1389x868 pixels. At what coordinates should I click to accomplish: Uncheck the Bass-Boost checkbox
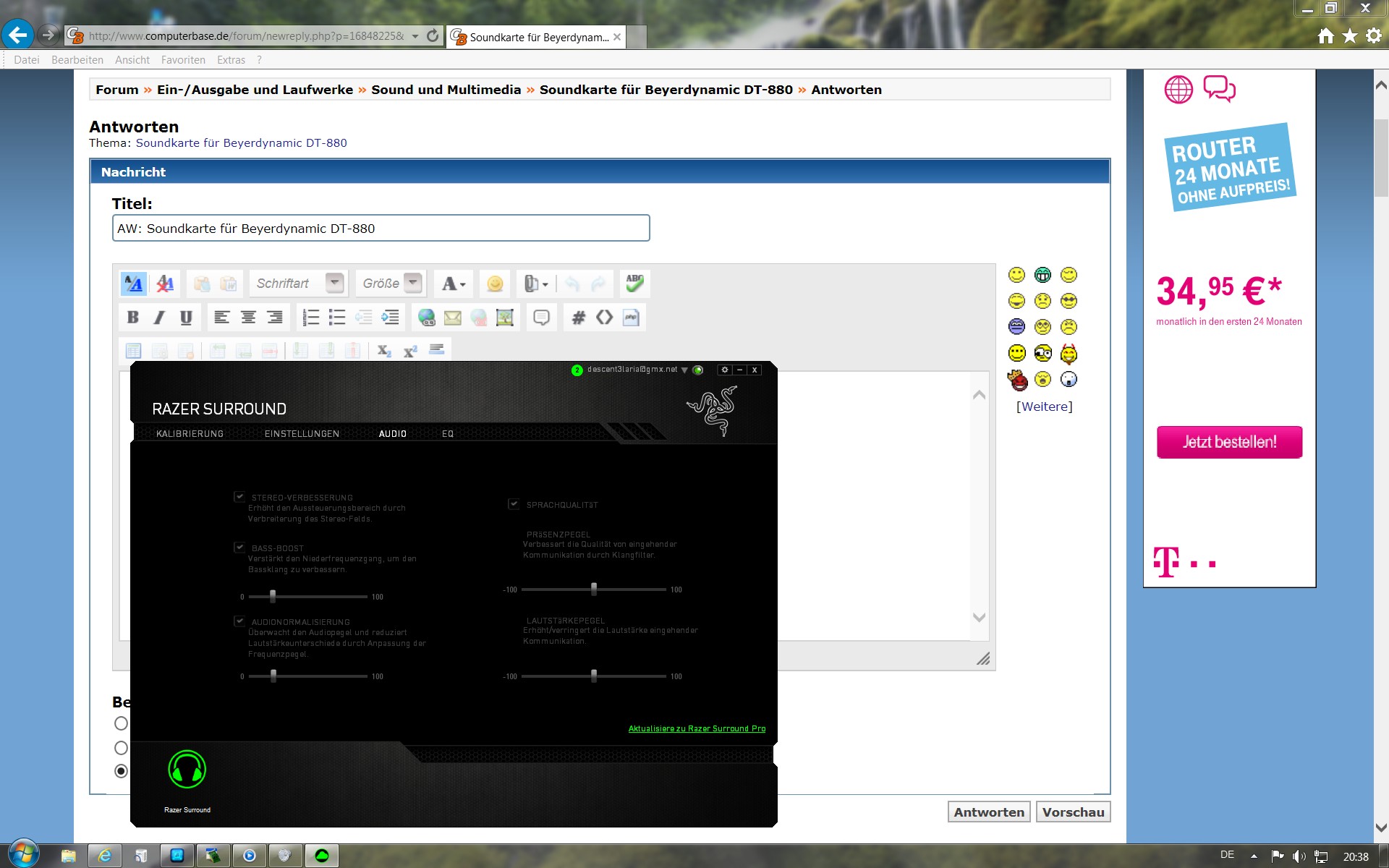[239, 548]
